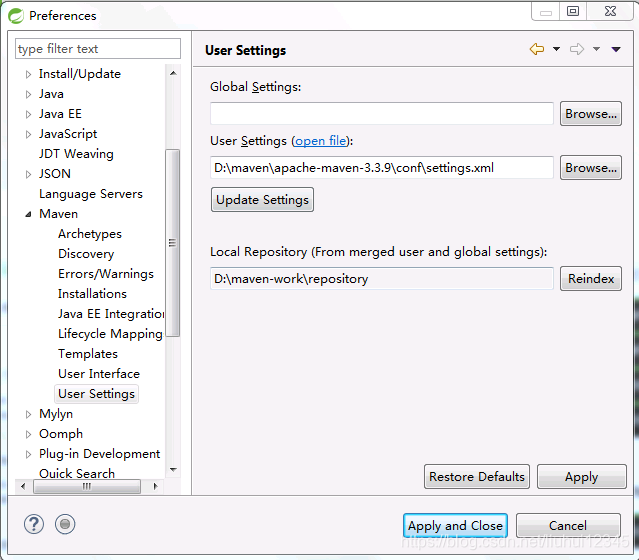Click the oomph preference recorder icon
The height and width of the screenshot is (560, 639).
pos(65,524)
